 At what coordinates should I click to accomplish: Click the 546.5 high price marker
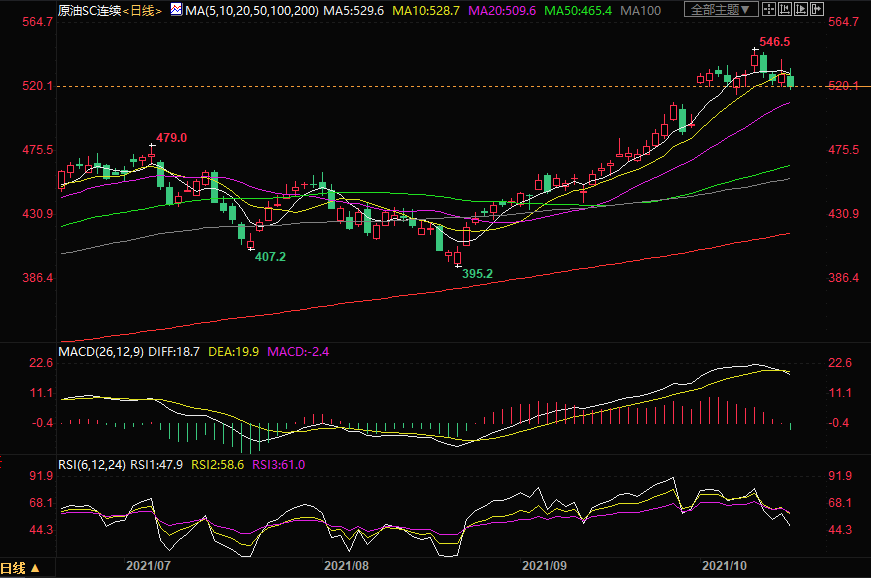pyautogui.click(x=775, y=42)
